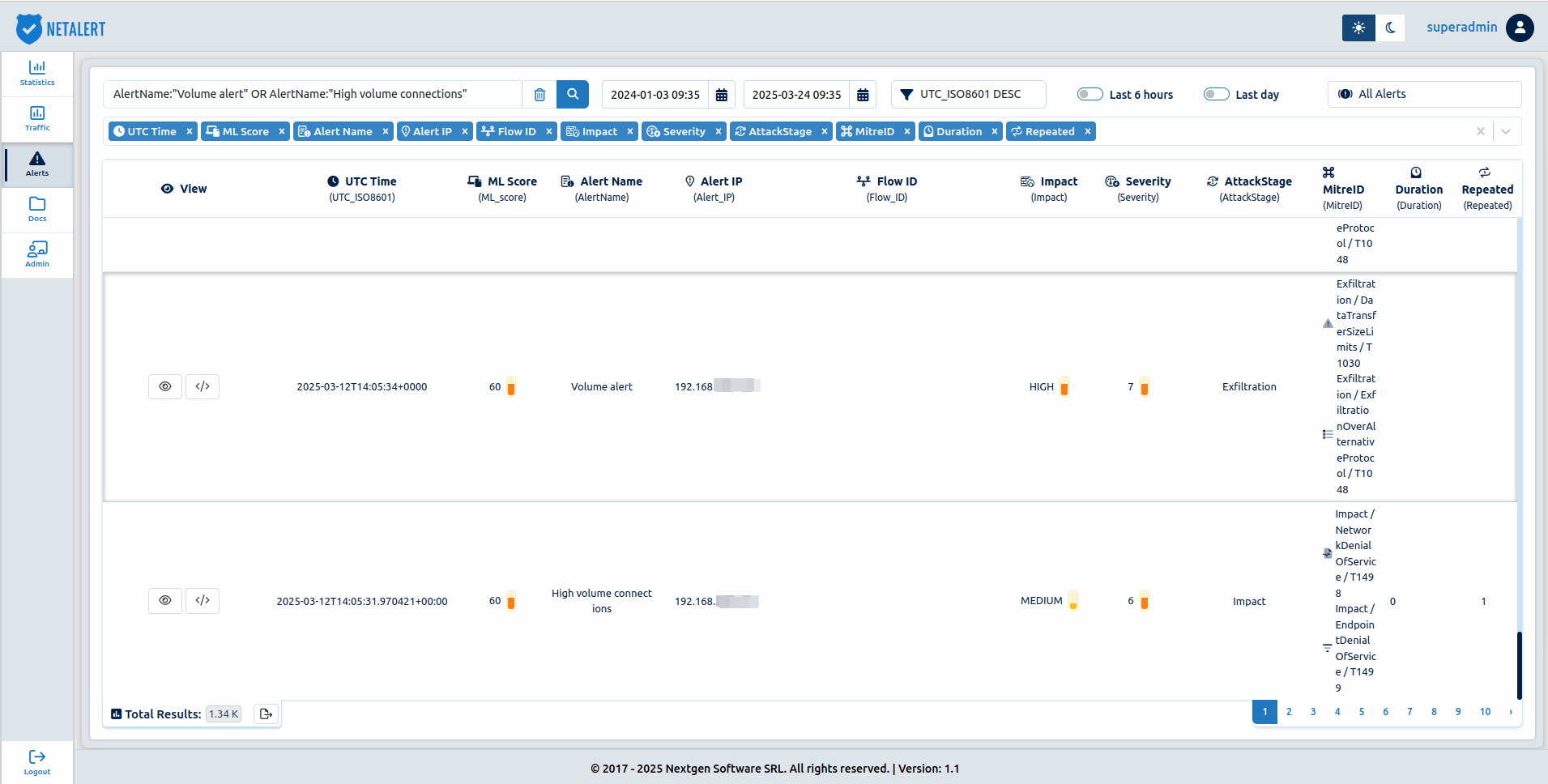Remove the AttackStage column tag
Viewport: 1548px width, 784px height.
(x=825, y=131)
